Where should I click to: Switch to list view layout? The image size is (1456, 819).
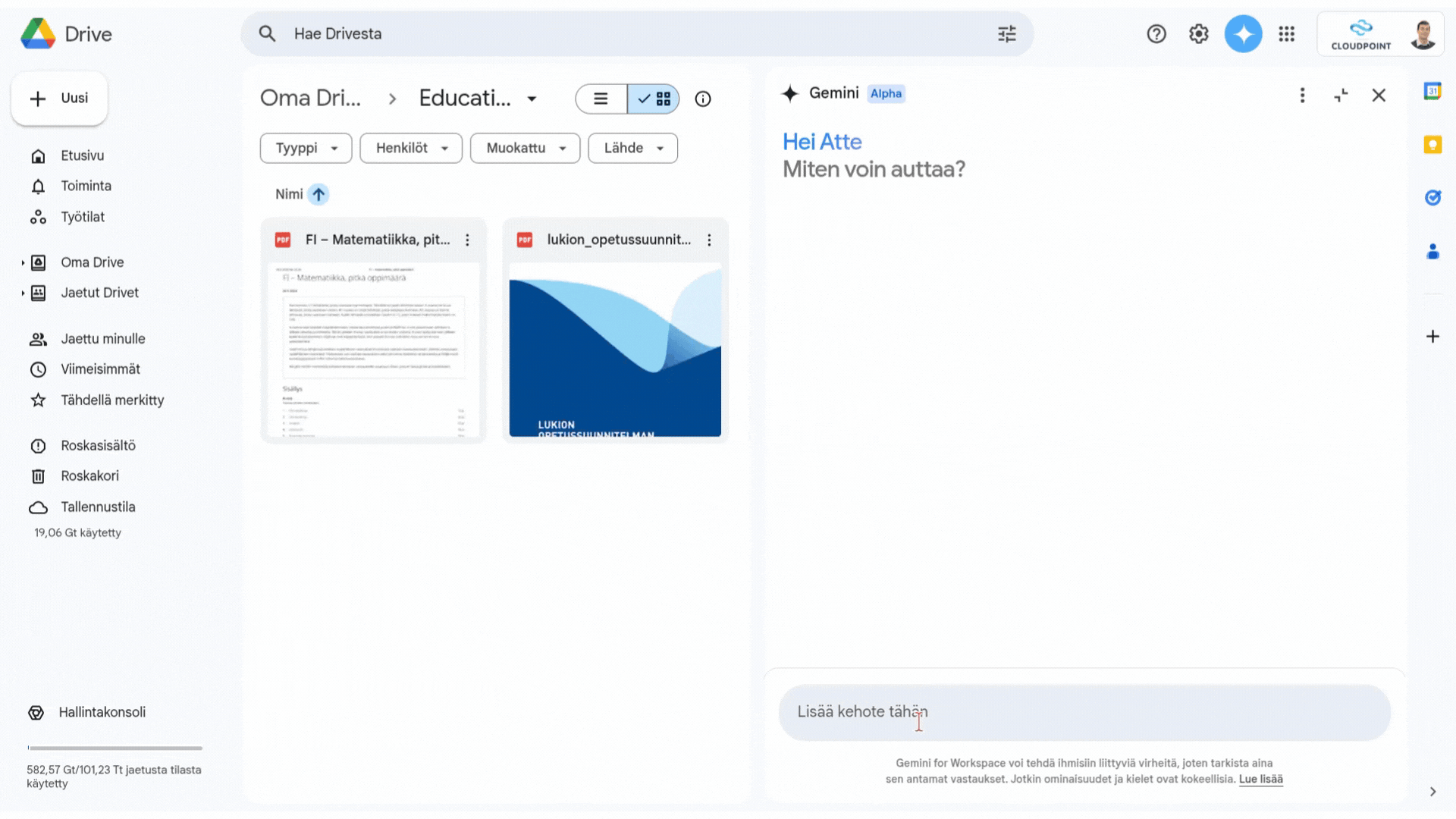click(602, 98)
